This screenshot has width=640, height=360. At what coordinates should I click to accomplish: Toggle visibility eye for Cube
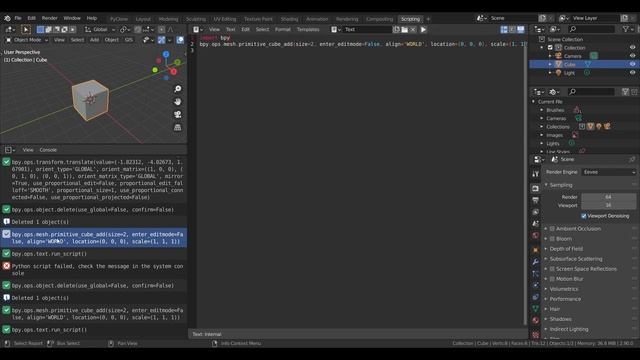click(632, 64)
